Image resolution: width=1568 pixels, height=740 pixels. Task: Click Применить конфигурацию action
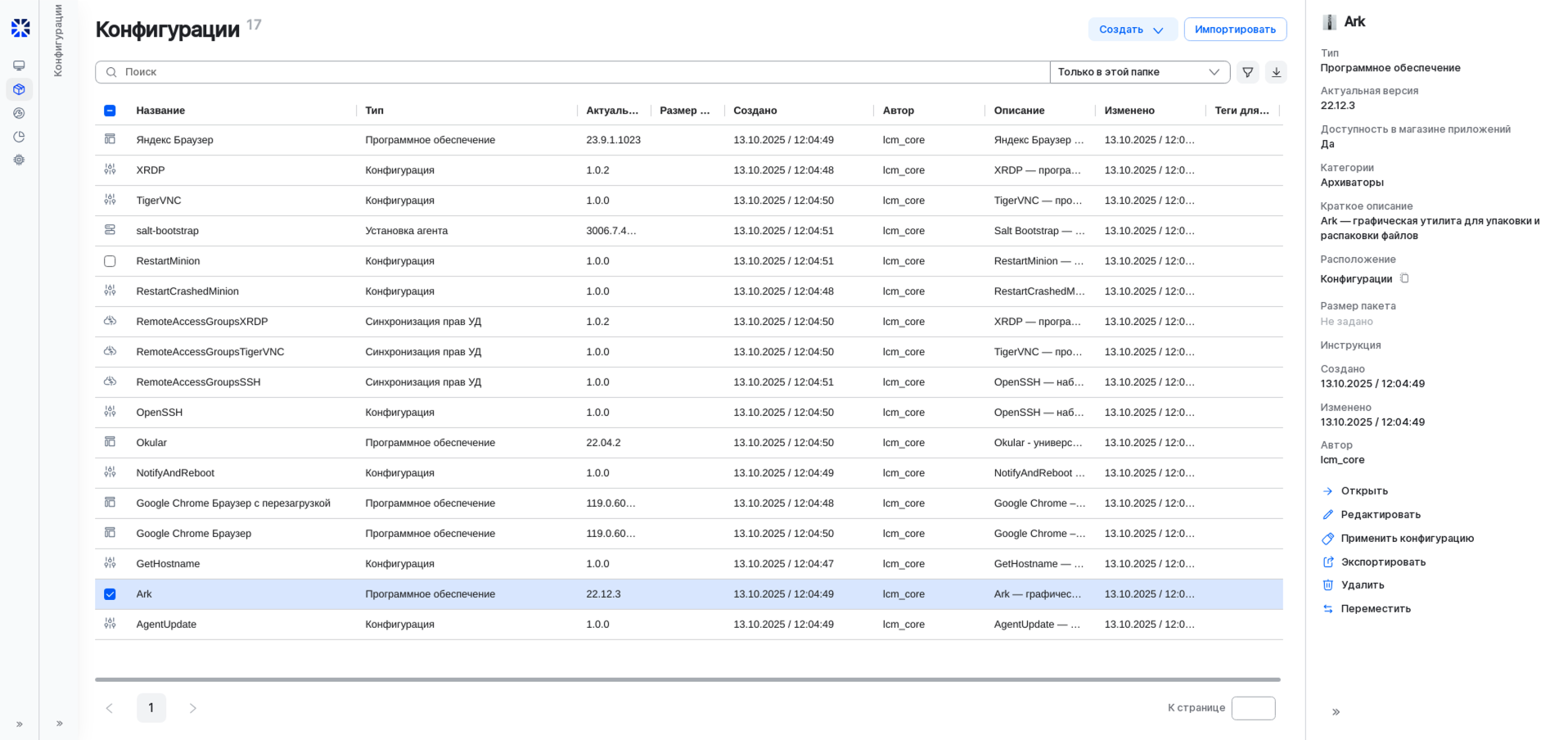[x=1406, y=538]
